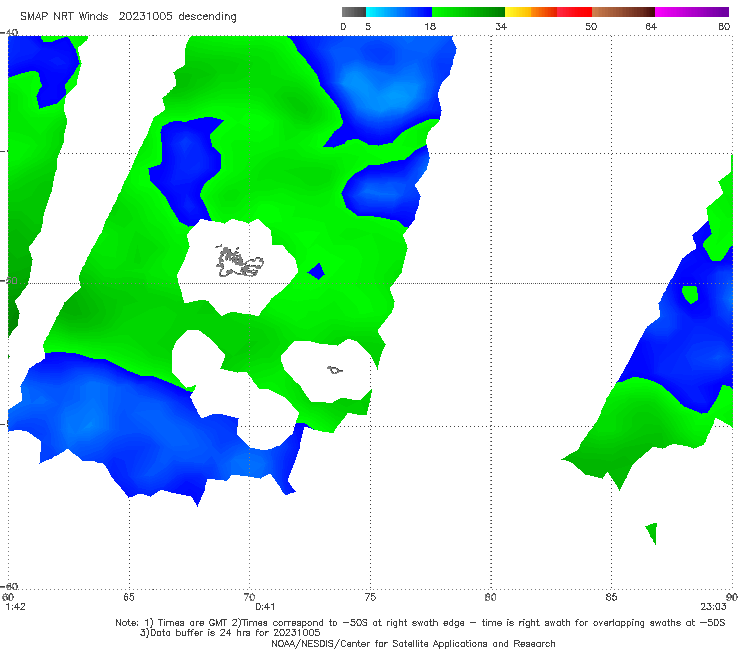The width and height of the screenshot is (740, 650).
Task: Click the longitude label '65'
Action: click(129, 597)
